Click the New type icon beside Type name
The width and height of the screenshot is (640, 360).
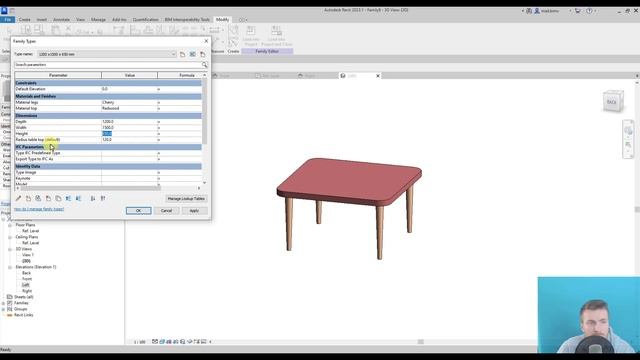(x=182, y=54)
